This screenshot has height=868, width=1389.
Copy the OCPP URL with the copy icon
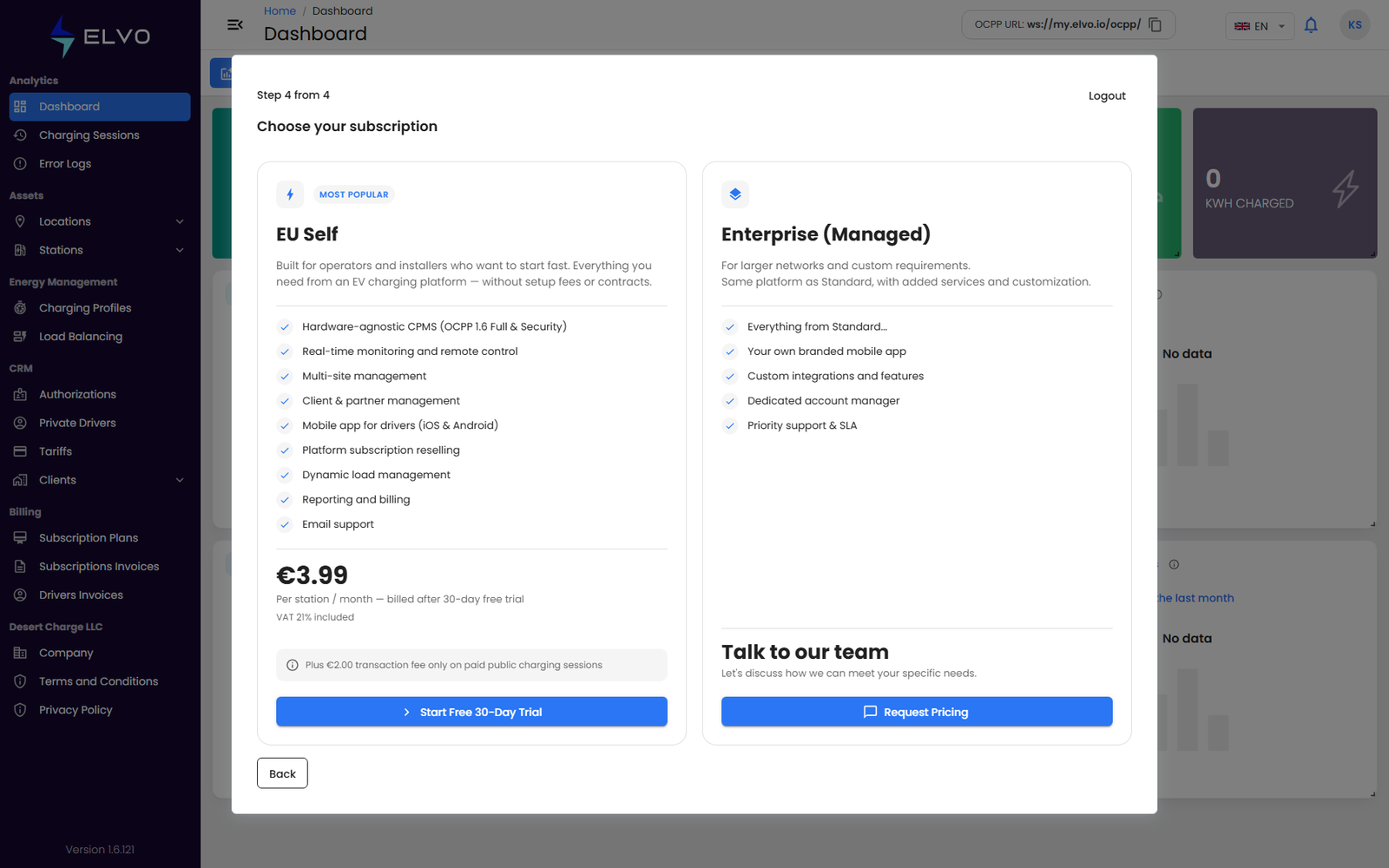[1155, 24]
